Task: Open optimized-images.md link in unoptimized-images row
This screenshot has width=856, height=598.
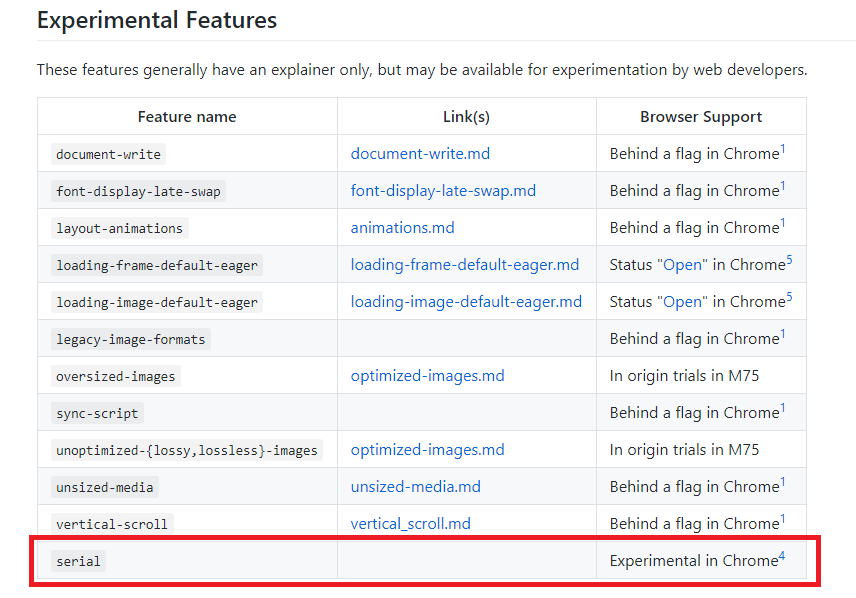Action: (x=427, y=449)
